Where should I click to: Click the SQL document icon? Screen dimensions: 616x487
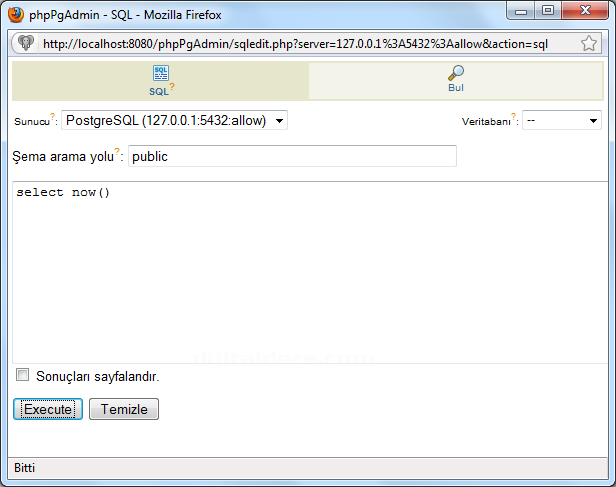click(161, 73)
